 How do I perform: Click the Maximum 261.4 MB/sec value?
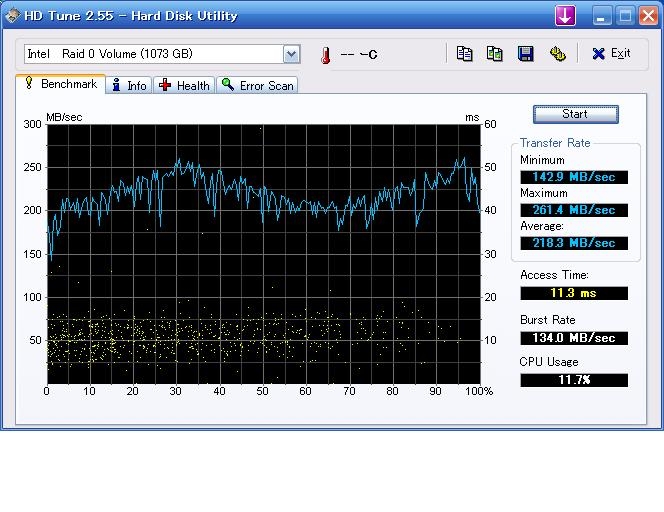(x=574, y=210)
